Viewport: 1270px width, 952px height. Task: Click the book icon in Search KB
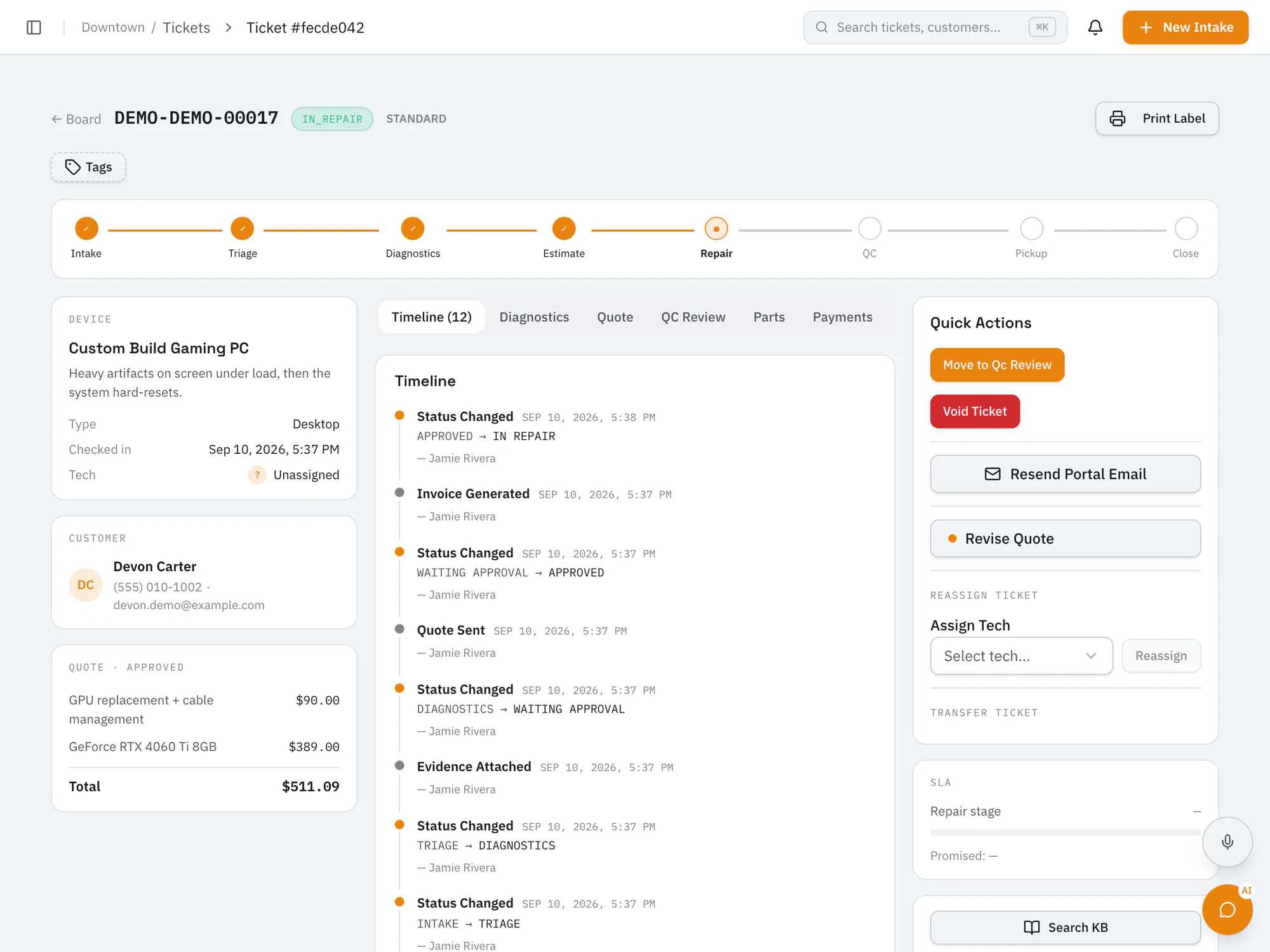click(x=1032, y=927)
